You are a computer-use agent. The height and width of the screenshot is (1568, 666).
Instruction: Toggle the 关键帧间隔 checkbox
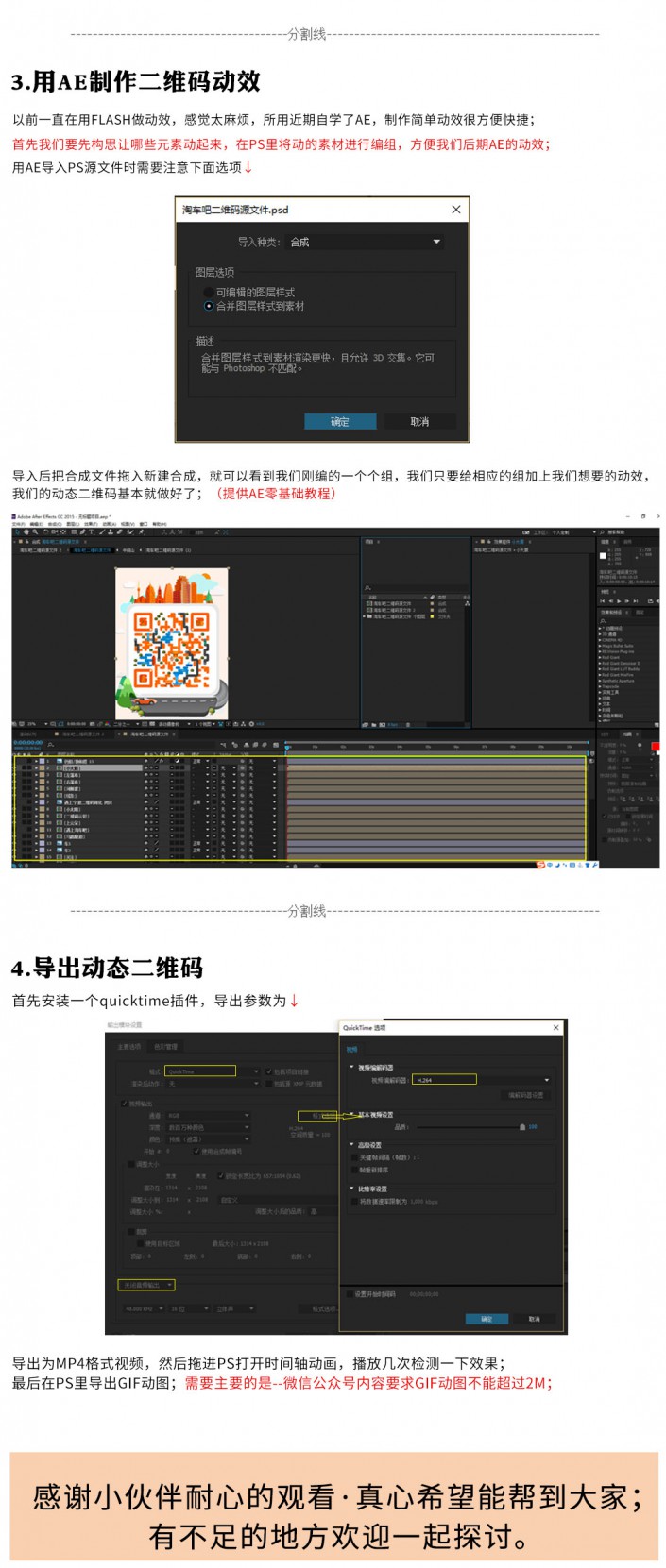[354, 1157]
